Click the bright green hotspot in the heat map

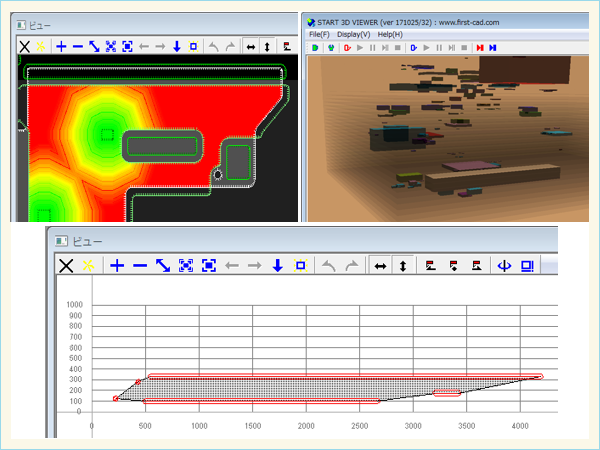(104, 133)
